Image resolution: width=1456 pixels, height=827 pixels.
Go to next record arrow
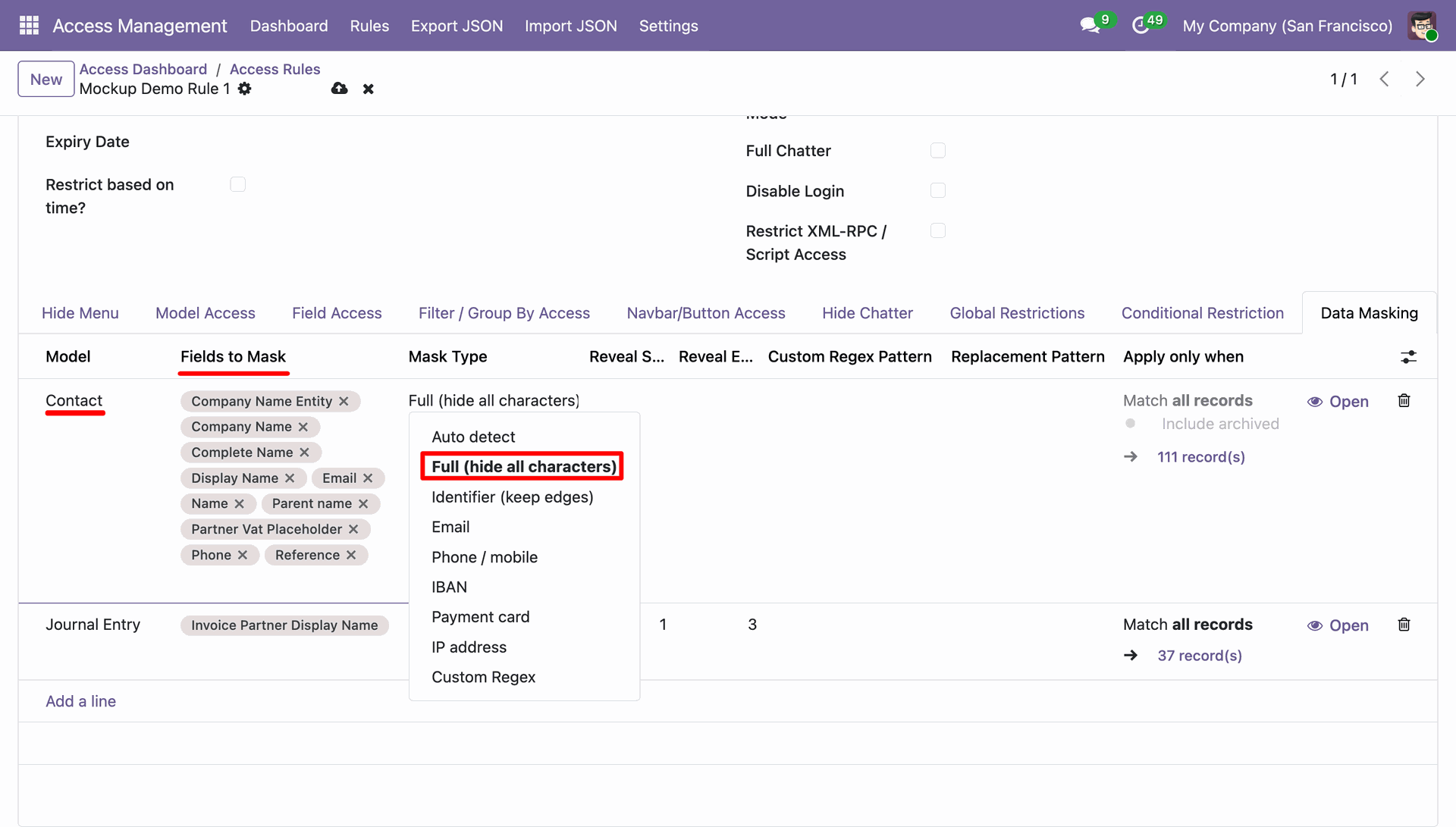[x=1420, y=79]
